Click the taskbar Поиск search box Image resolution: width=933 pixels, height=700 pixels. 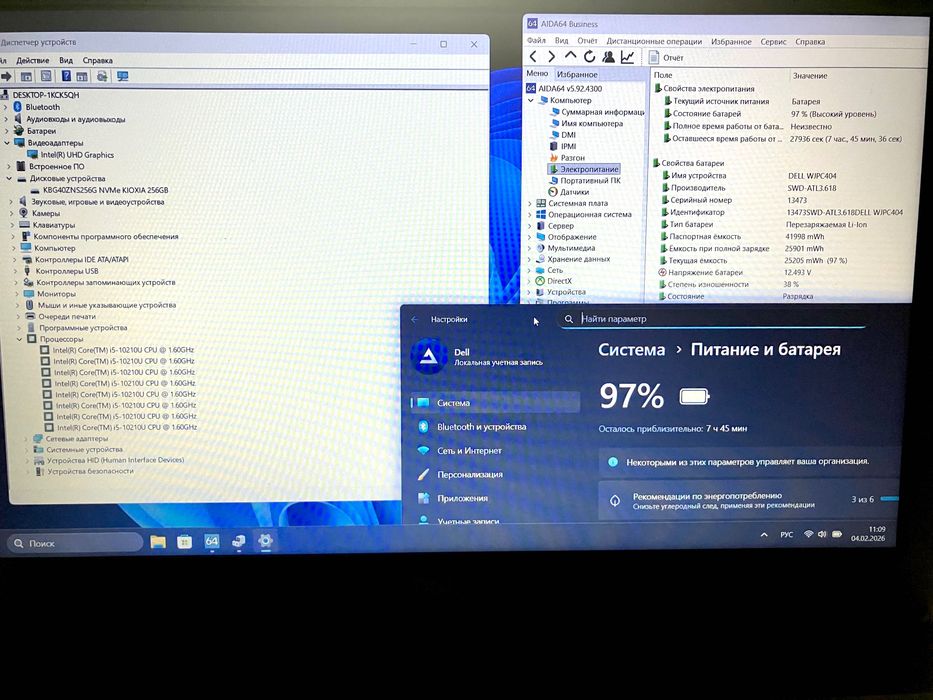(75, 543)
